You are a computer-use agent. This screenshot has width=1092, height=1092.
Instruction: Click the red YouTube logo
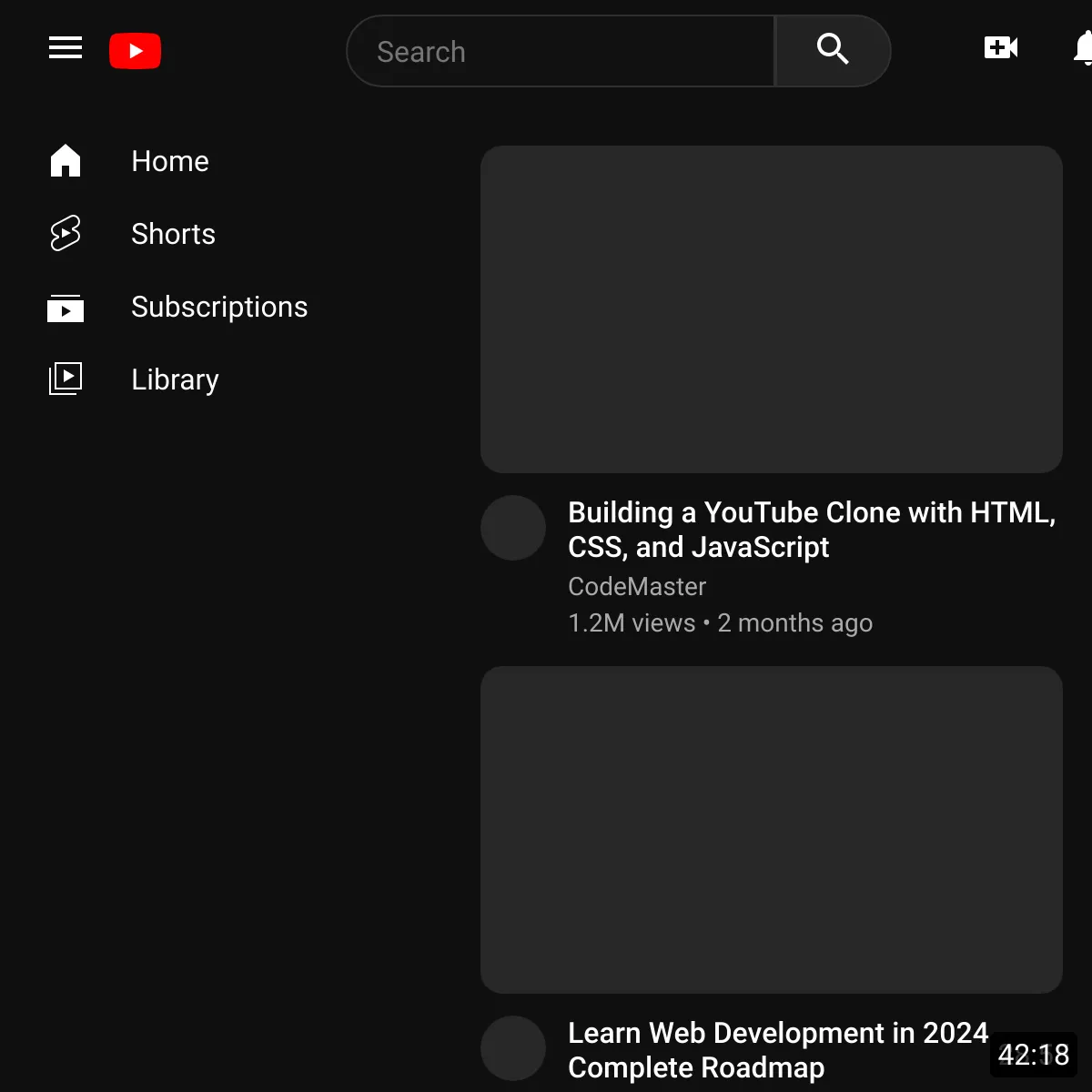pyautogui.click(x=136, y=51)
